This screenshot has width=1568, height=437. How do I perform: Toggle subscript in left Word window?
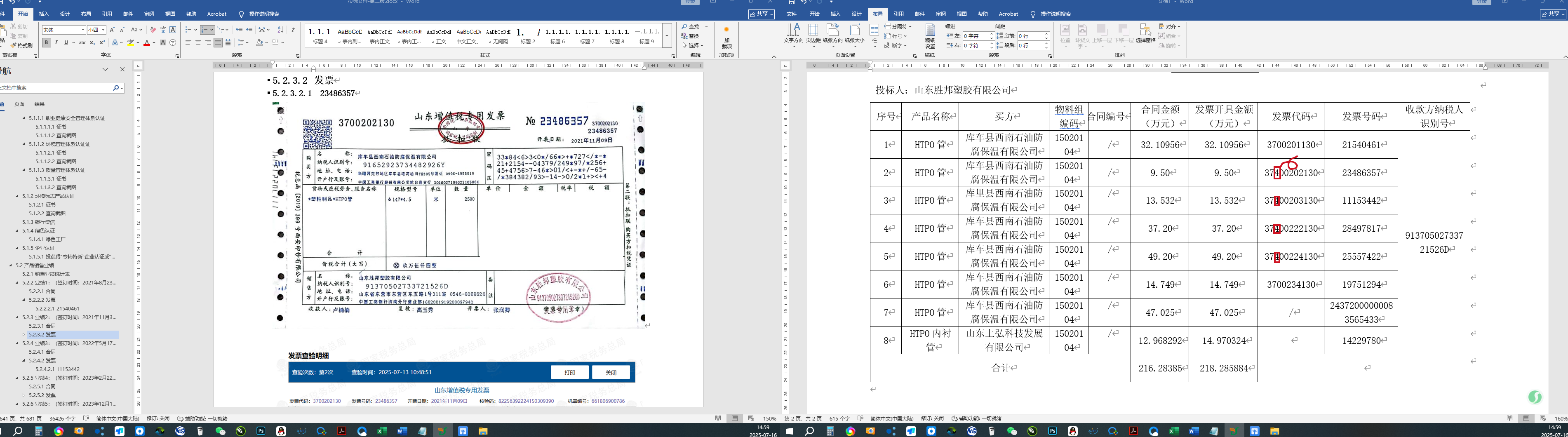click(x=92, y=42)
